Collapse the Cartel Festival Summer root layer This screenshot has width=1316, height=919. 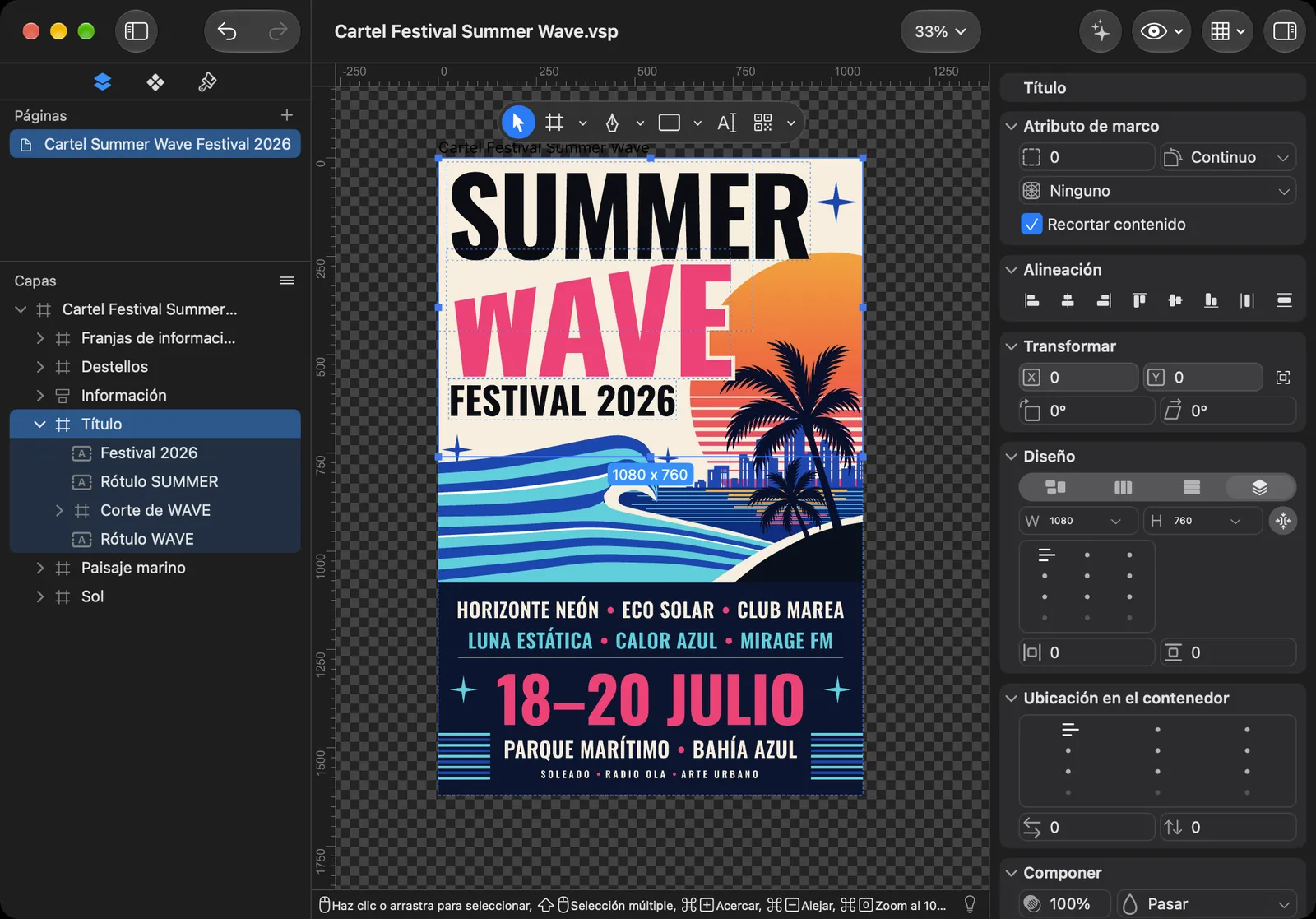[x=21, y=309]
